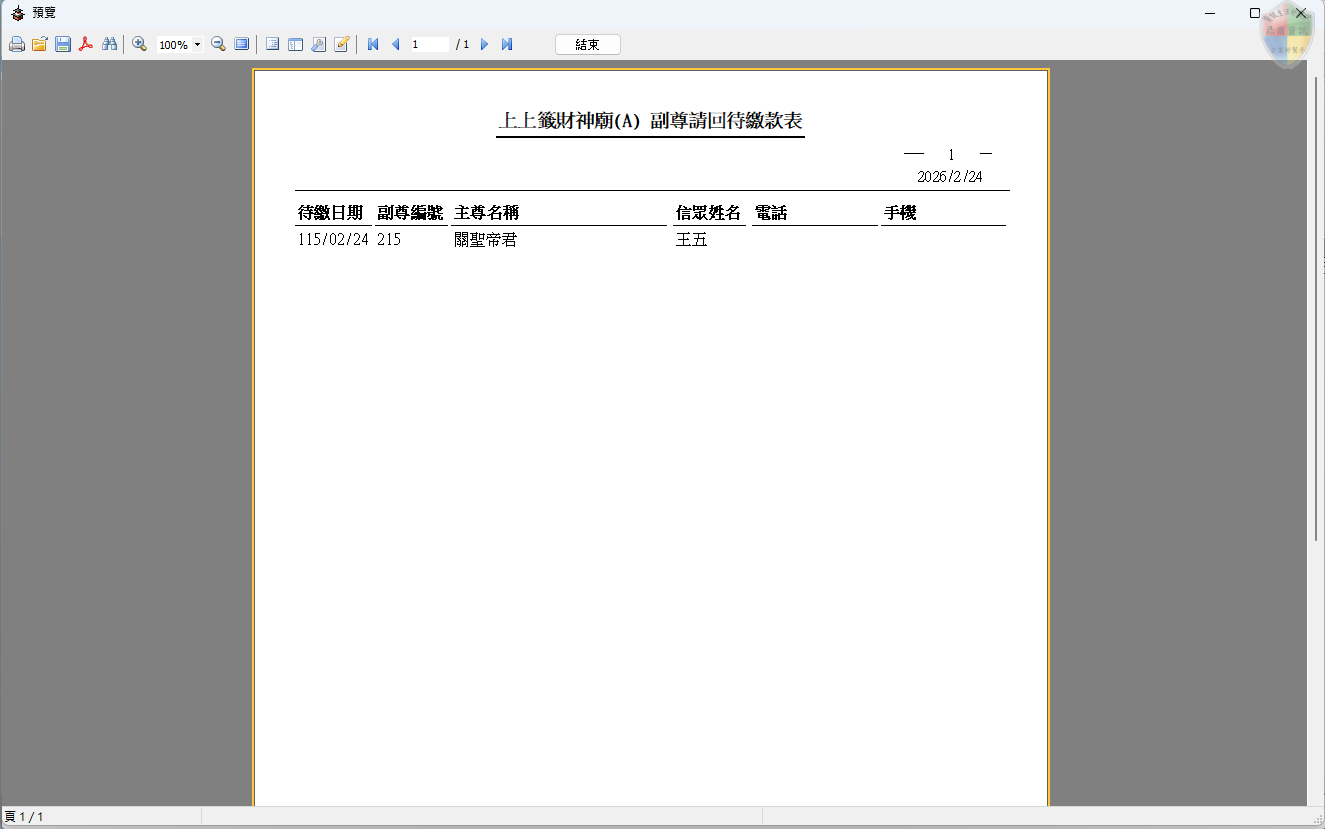Switch to full screen view icon

(242, 45)
